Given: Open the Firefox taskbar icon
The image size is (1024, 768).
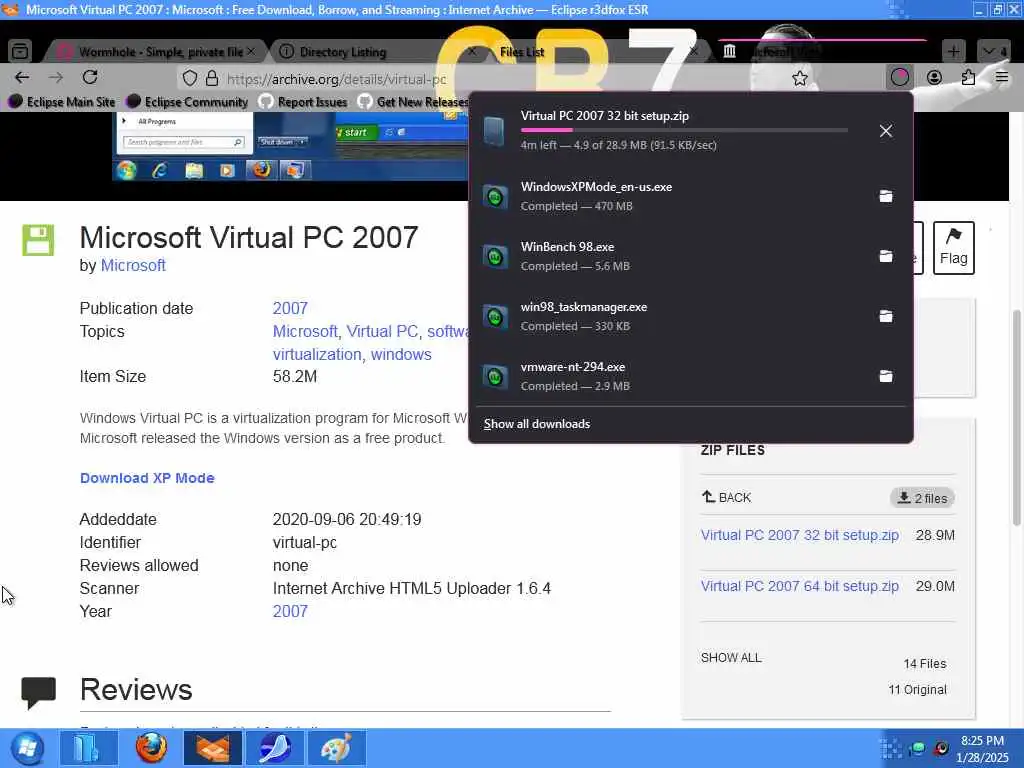Looking at the screenshot, I should point(151,748).
